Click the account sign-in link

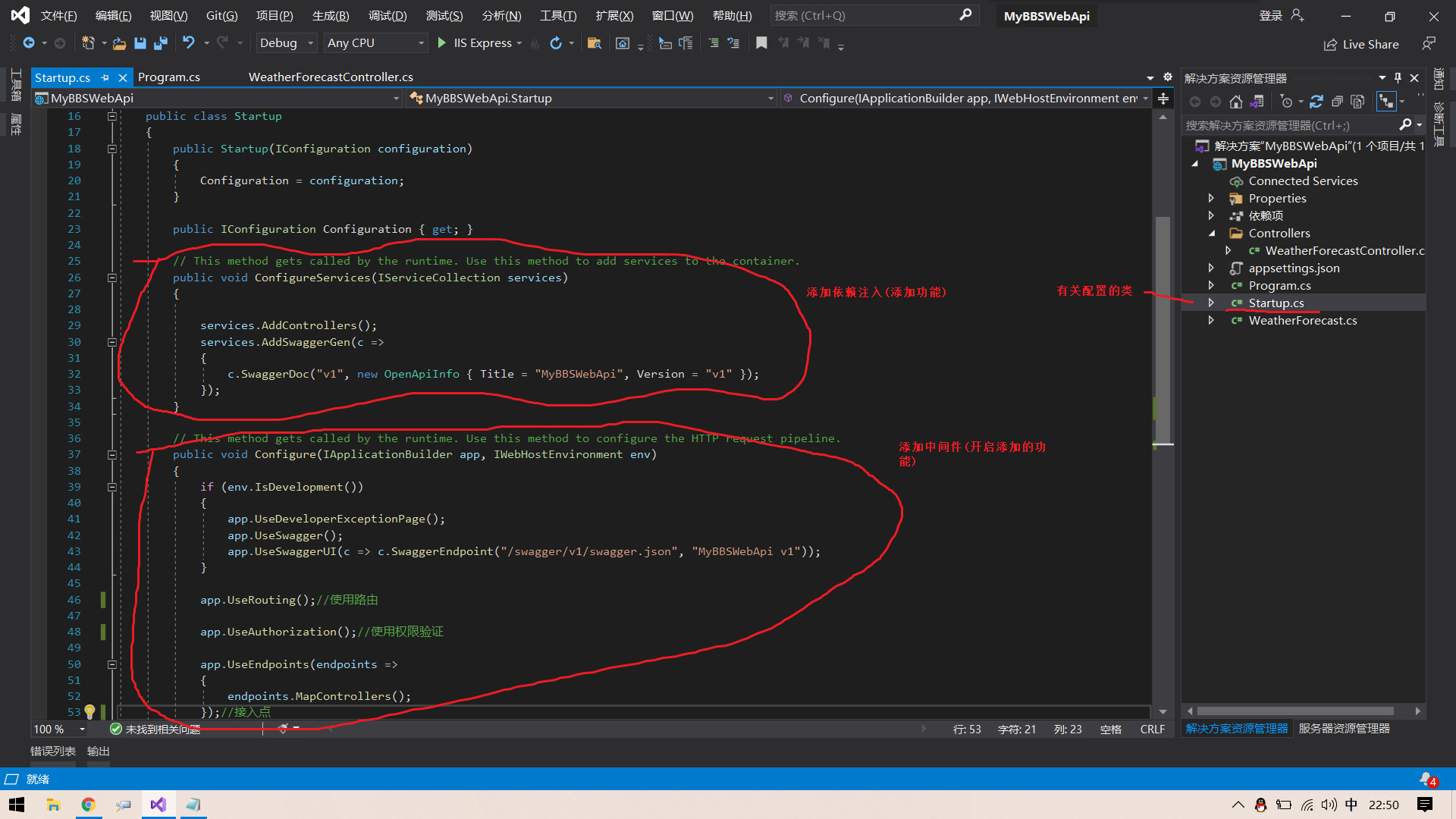[x=1270, y=15]
